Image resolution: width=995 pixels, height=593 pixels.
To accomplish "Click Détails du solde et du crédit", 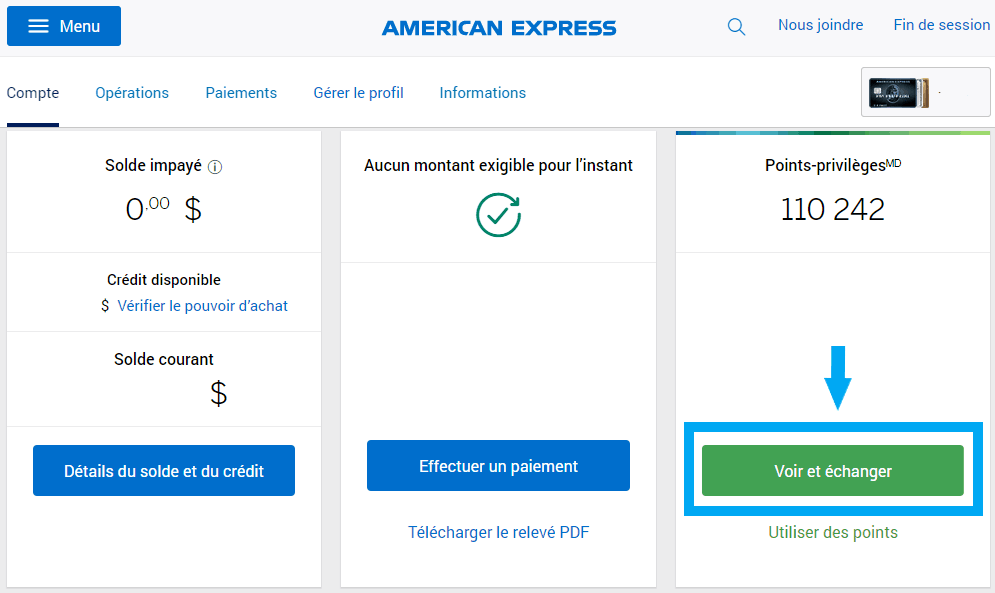I will [163, 470].
